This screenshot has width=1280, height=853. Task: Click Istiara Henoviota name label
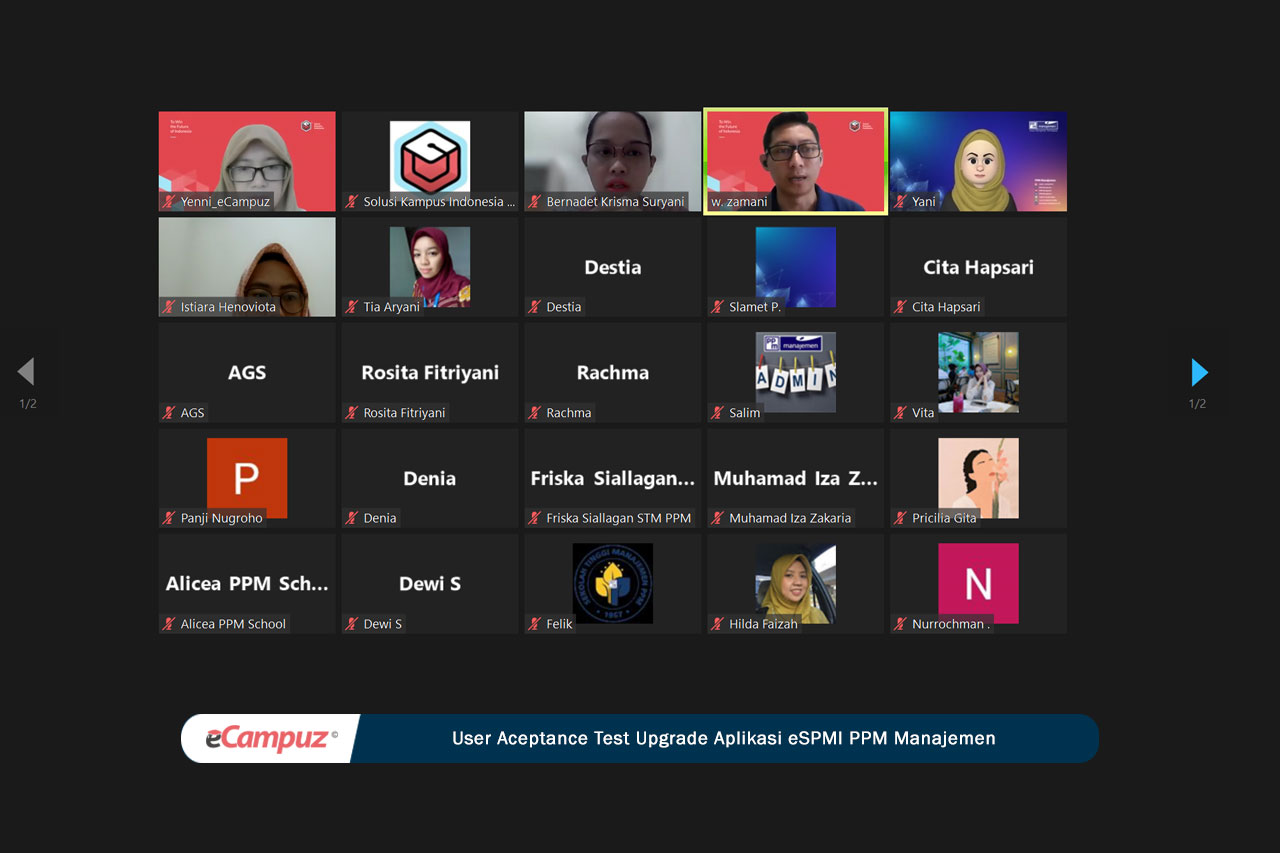[228, 307]
